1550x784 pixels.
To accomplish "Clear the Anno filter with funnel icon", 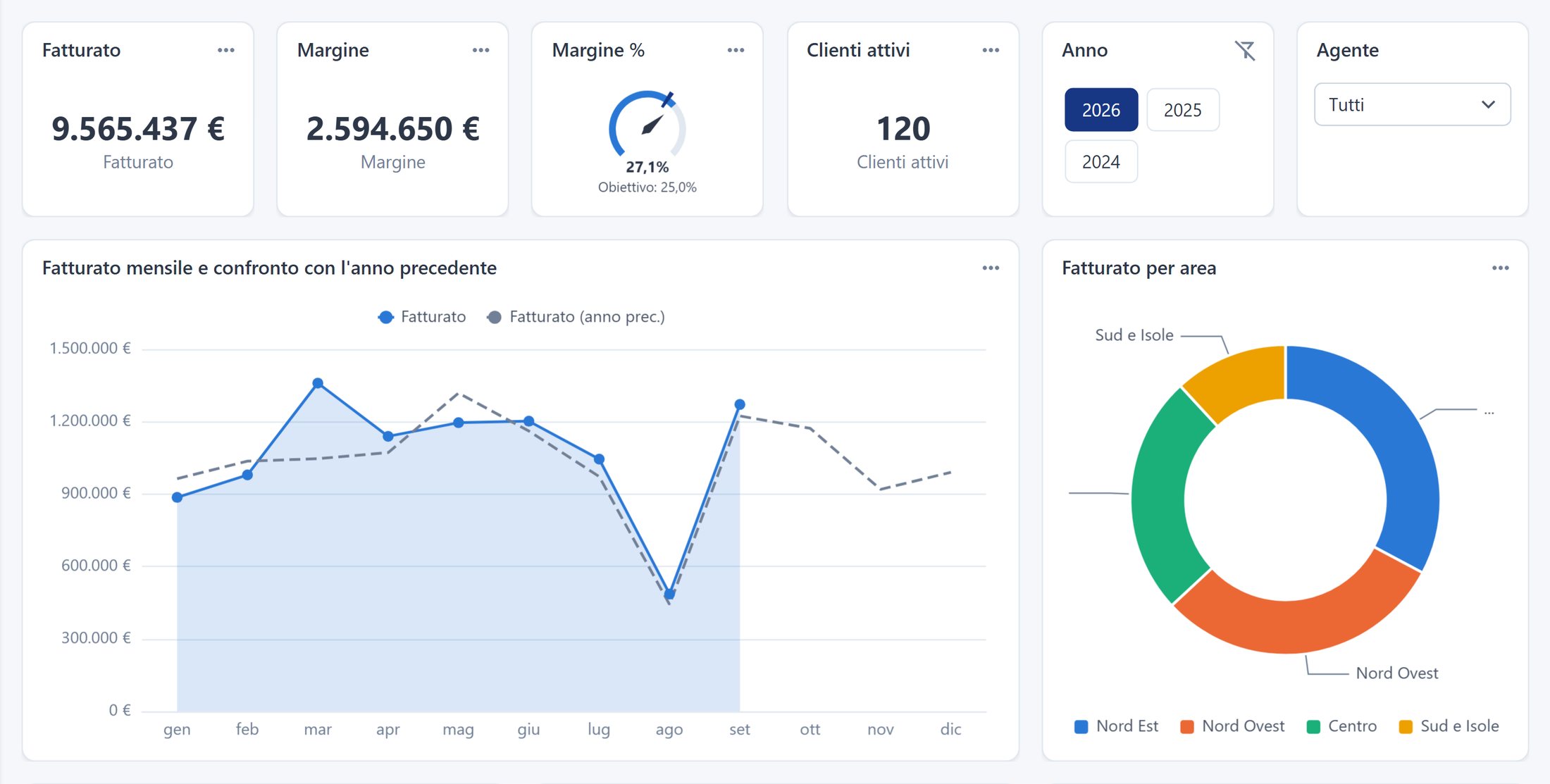I will click(1245, 50).
